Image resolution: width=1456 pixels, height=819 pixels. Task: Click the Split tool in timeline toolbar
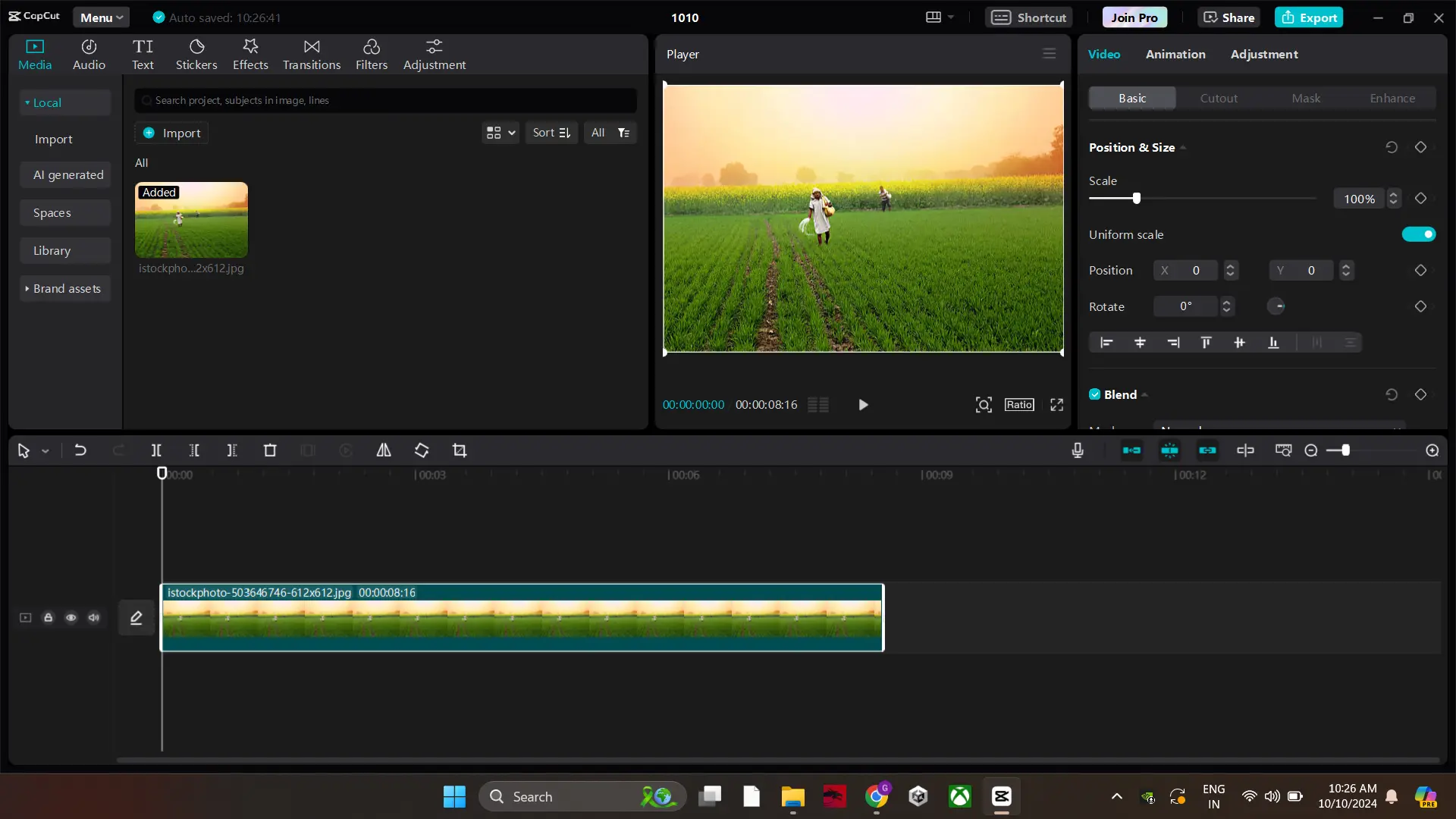click(x=156, y=450)
